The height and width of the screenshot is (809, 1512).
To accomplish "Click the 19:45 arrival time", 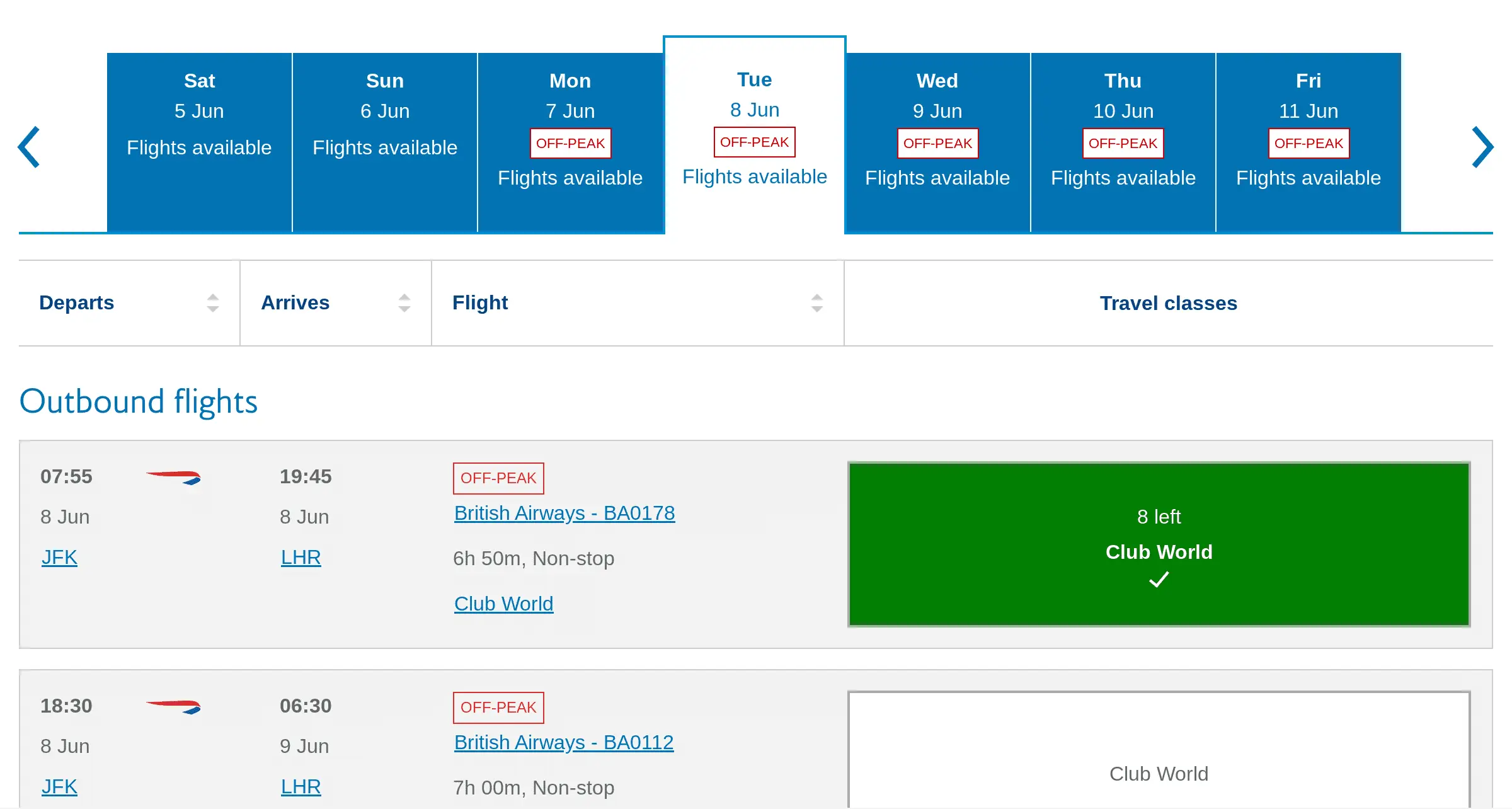I will (x=306, y=476).
